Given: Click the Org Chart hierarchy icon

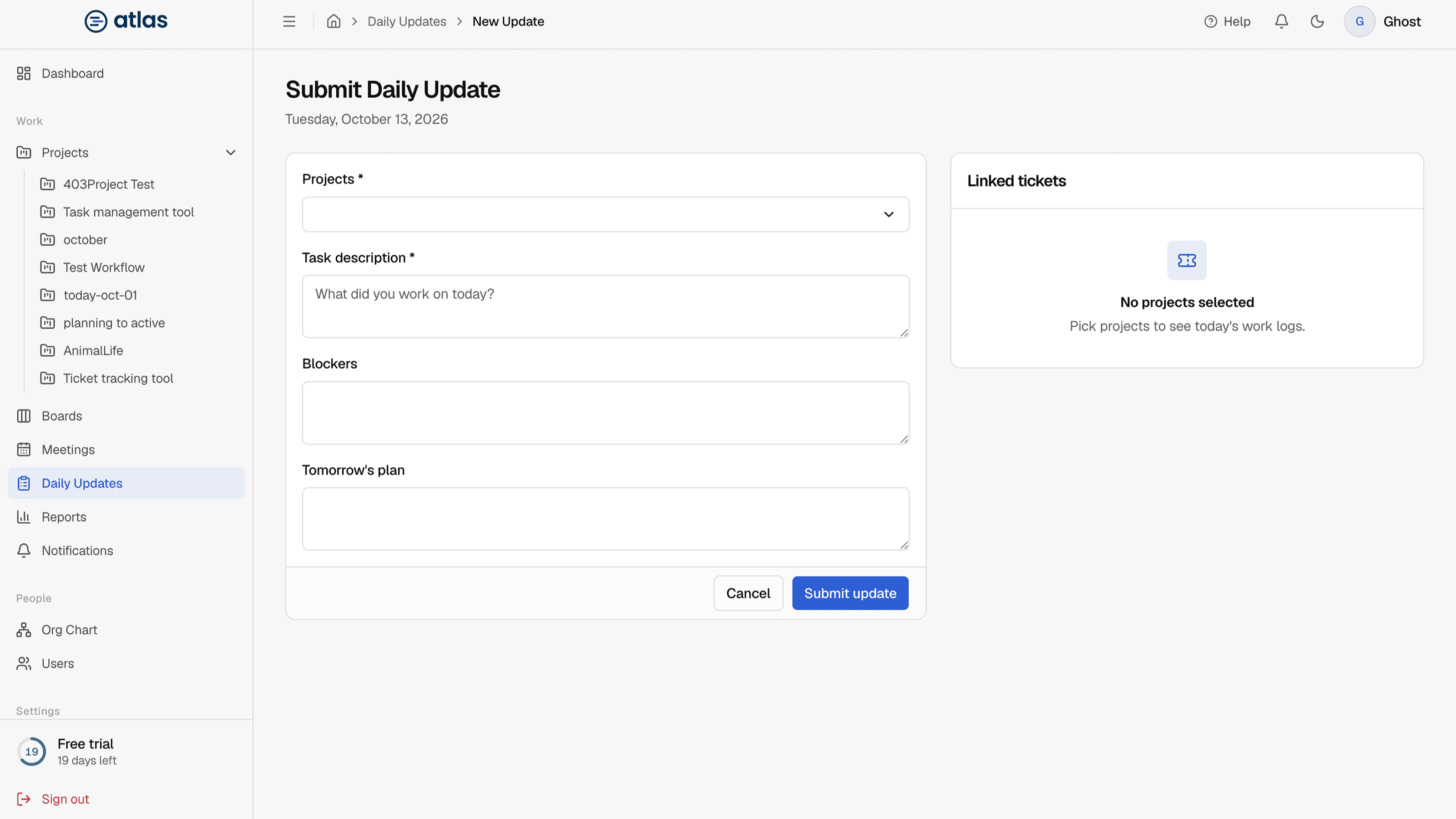Looking at the screenshot, I should click(24, 630).
